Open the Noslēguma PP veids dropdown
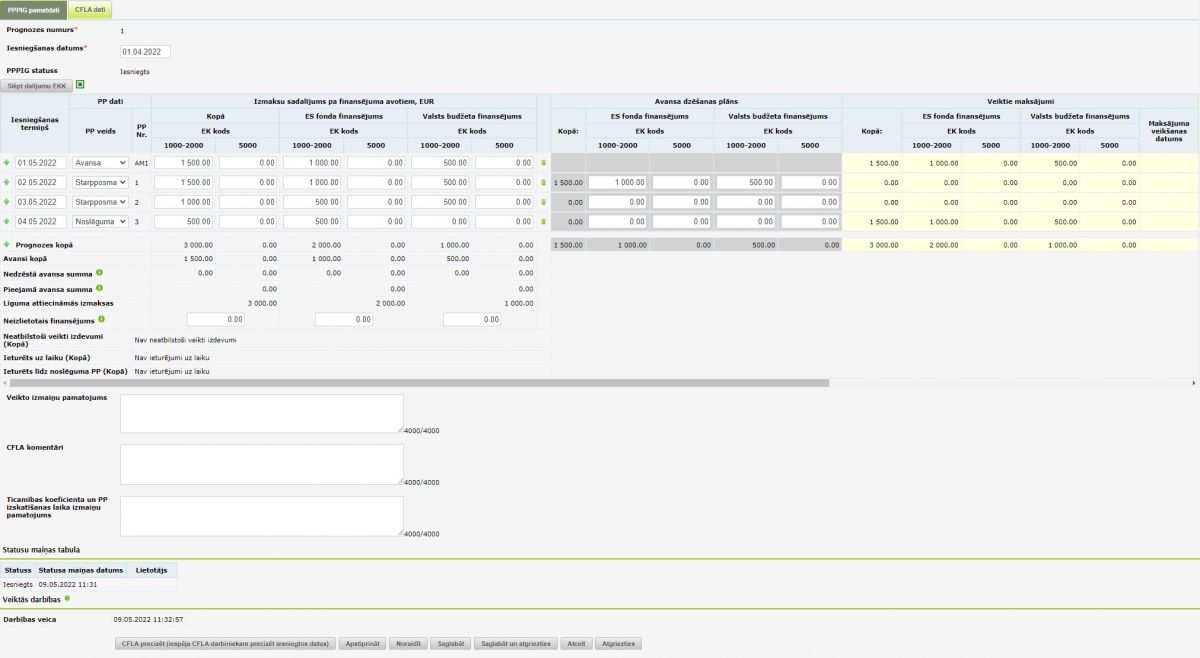The width and height of the screenshot is (1200, 658). [100, 222]
